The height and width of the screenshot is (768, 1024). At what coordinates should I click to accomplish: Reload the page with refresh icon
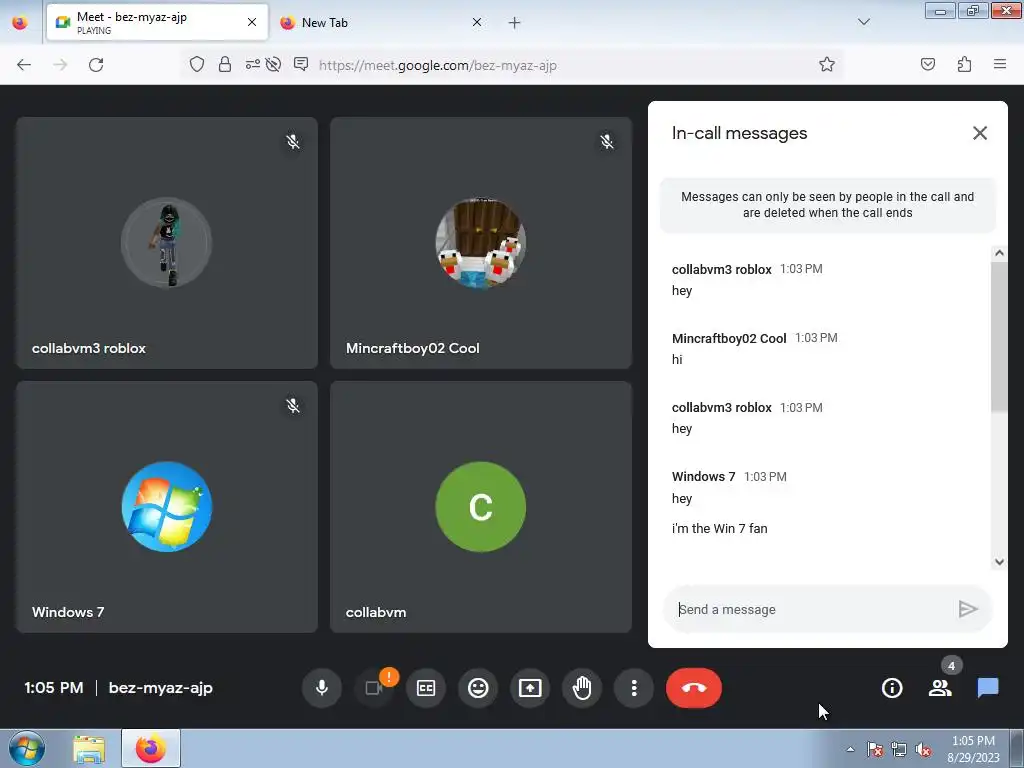click(96, 65)
